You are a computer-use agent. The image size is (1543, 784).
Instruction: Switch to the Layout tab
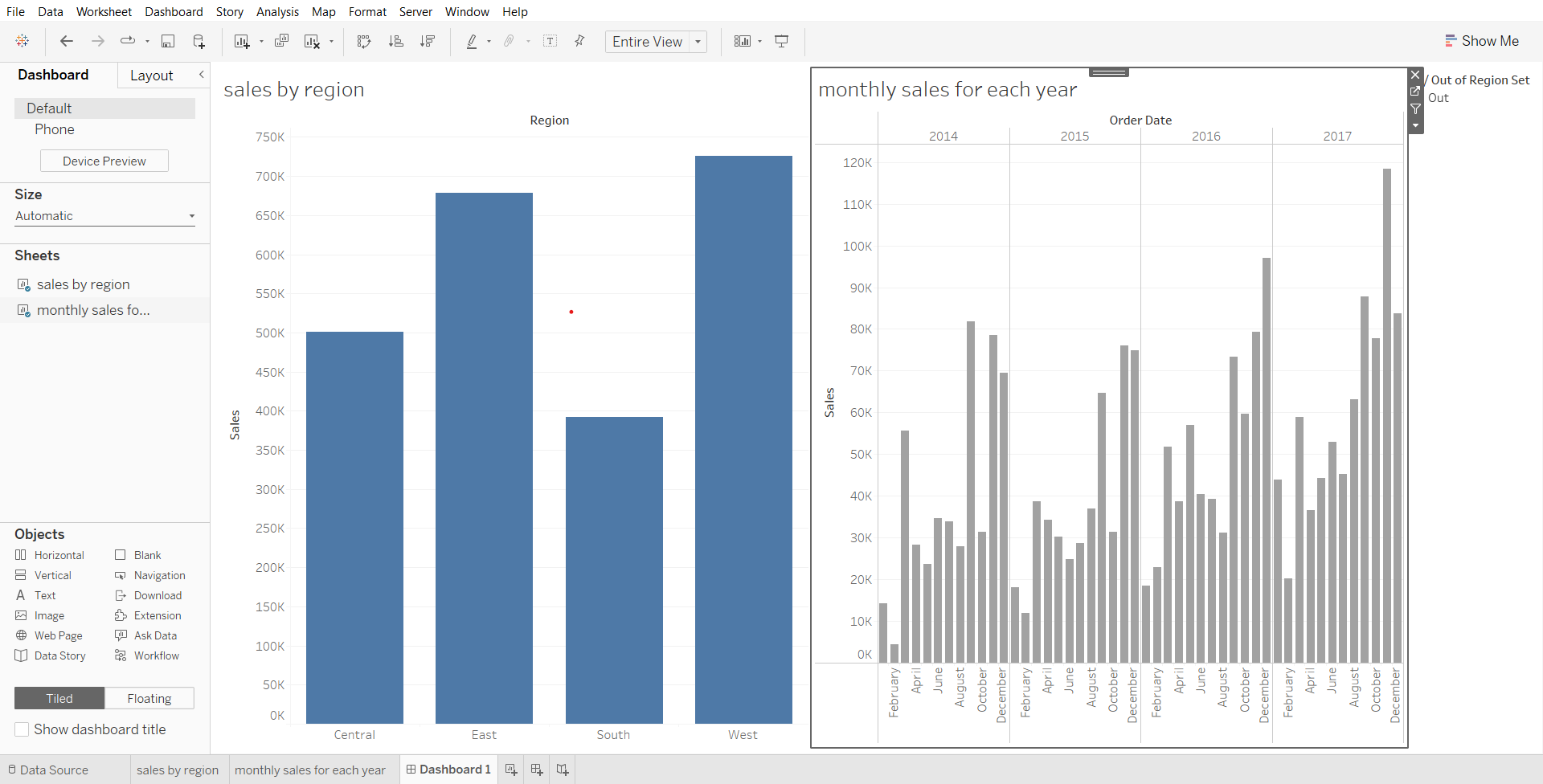tap(151, 76)
